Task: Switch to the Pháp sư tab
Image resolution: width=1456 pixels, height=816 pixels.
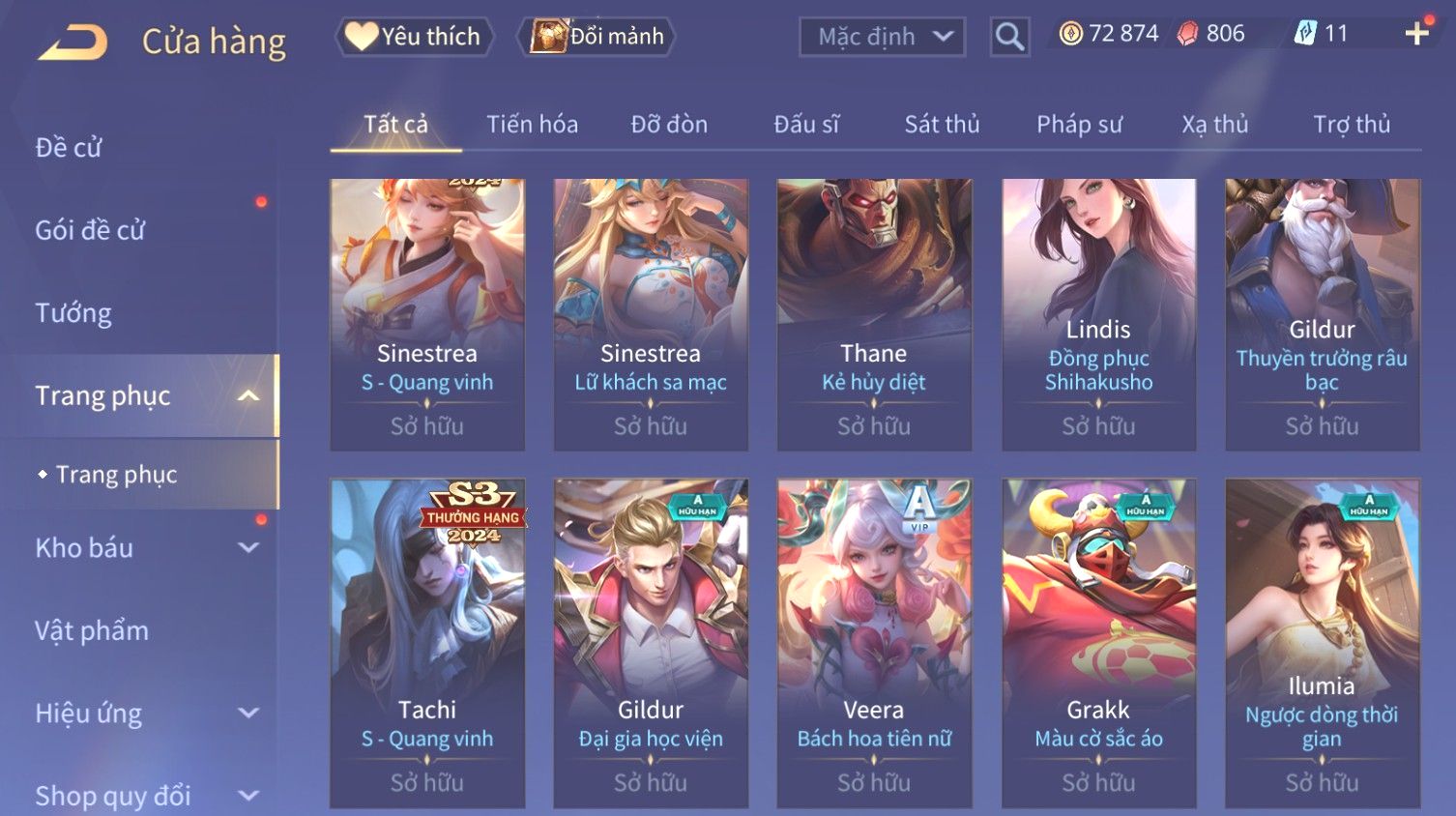Action: [1079, 124]
